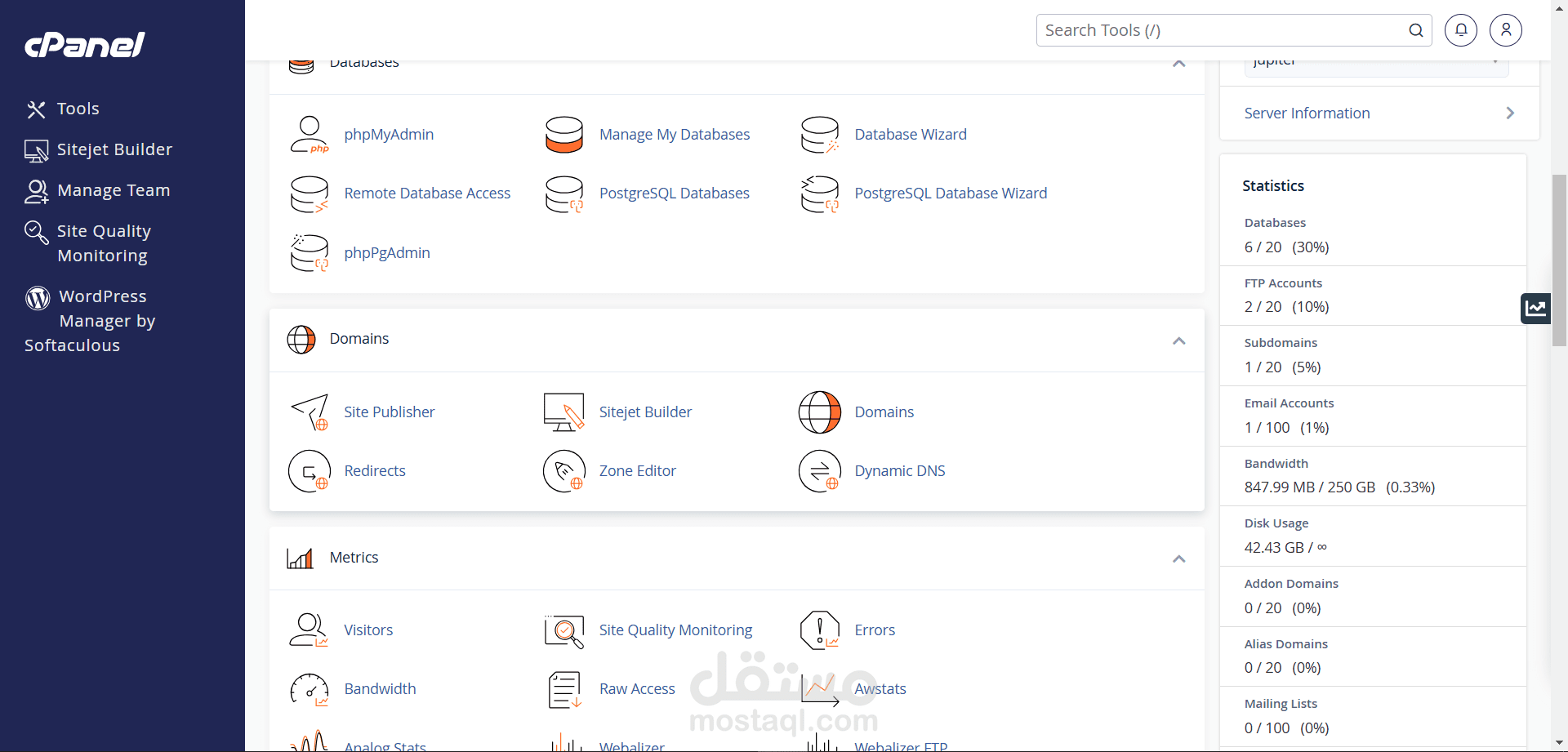The width and height of the screenshot is (1568, 752).
Task: Open the Raw Access icon
Action: tap(563, 689)
